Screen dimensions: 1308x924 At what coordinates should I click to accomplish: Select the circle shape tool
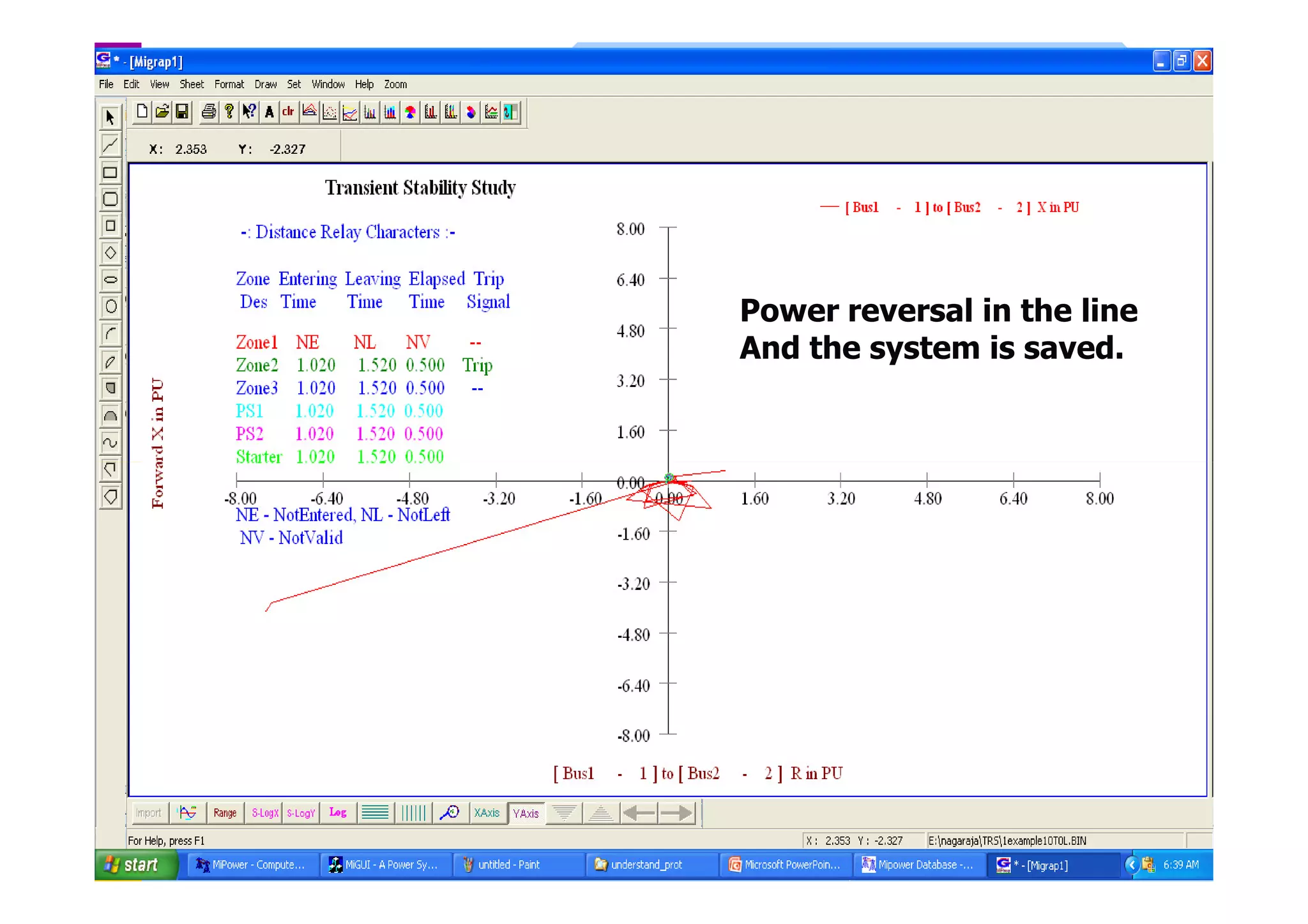(x=110, y=306)
